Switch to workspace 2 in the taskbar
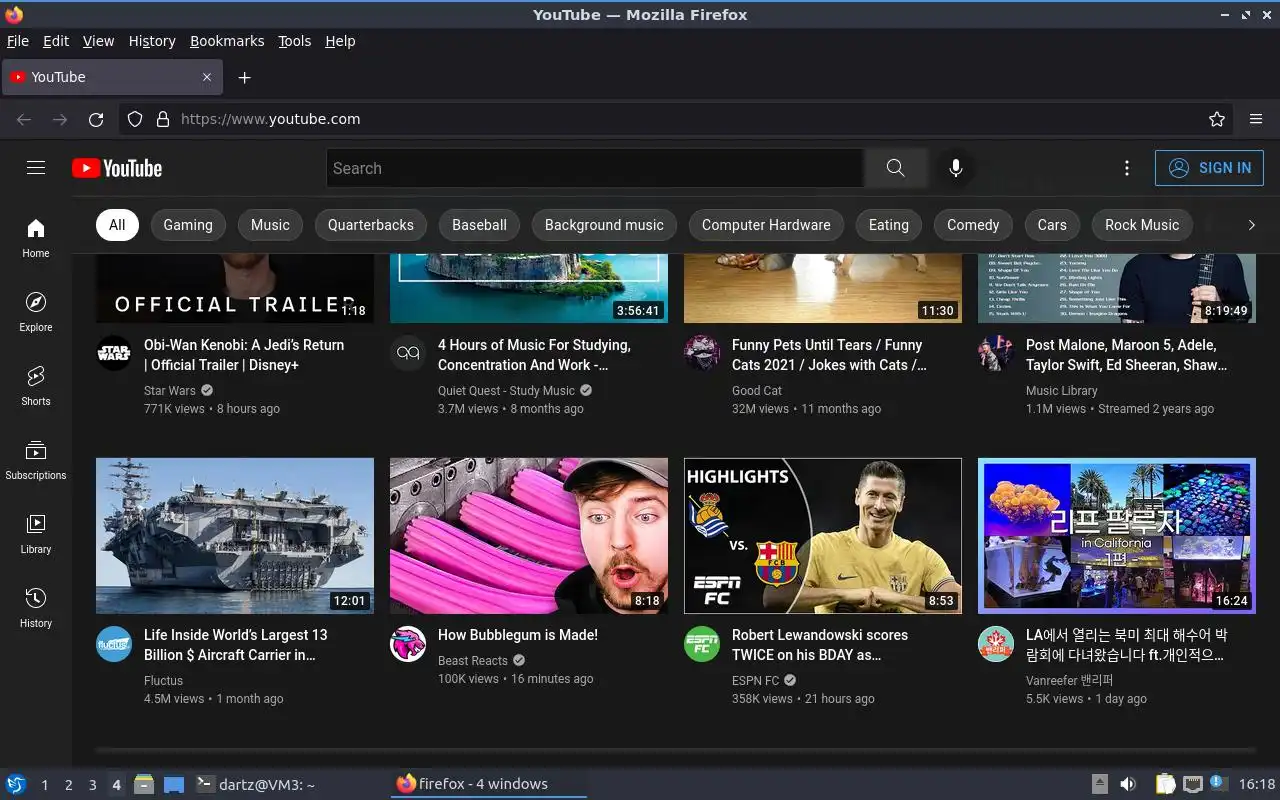 pyautogui.click(x=68, y=785)
